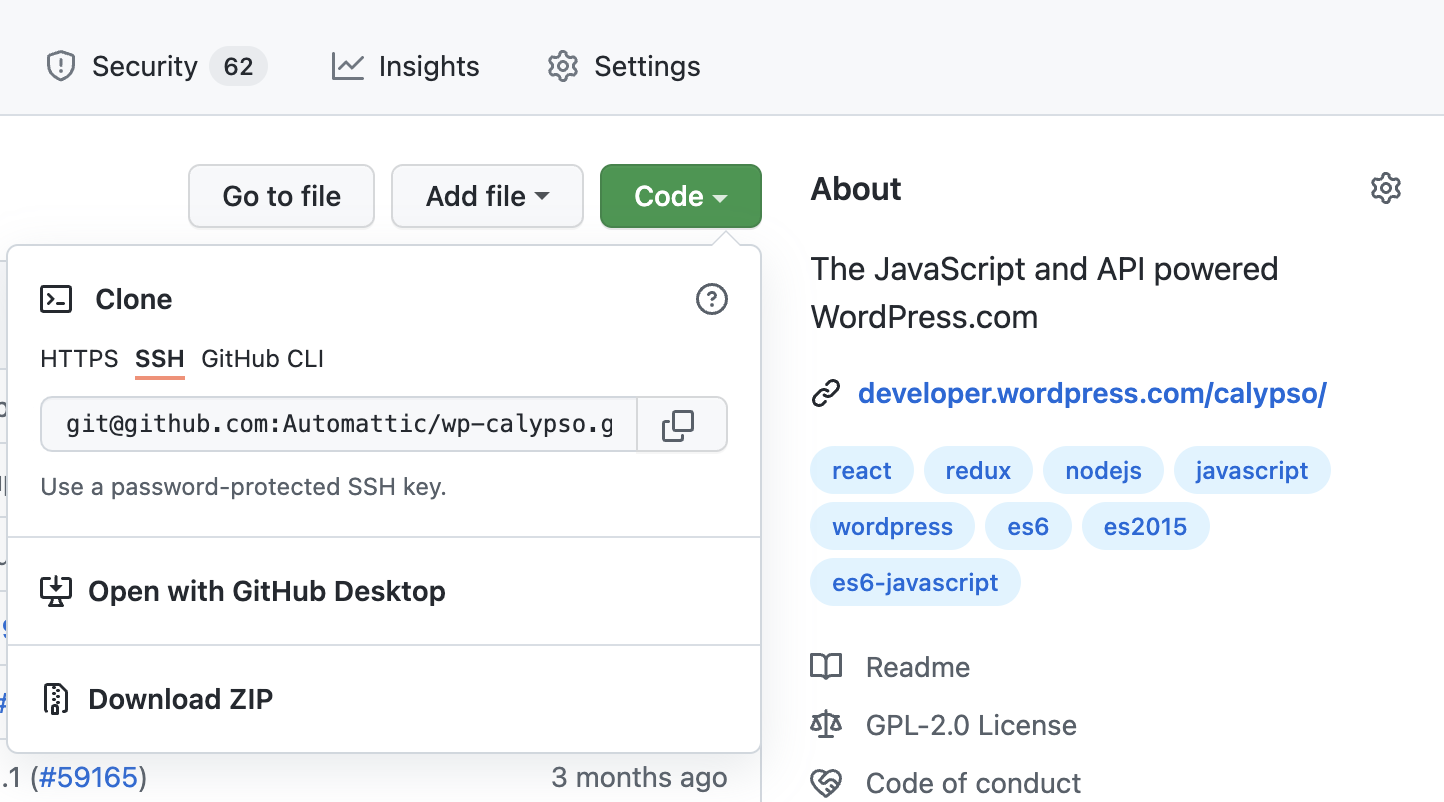Image resolution: width=1444 pixels, height=802 pixels.
Task: Open the Code of conduct link
Action: 973,783
